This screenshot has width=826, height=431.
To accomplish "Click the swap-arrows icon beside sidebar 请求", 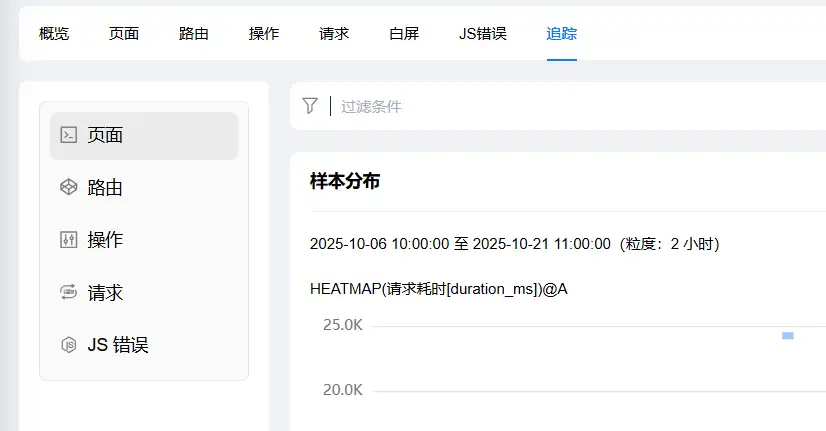I will (69, 293).
